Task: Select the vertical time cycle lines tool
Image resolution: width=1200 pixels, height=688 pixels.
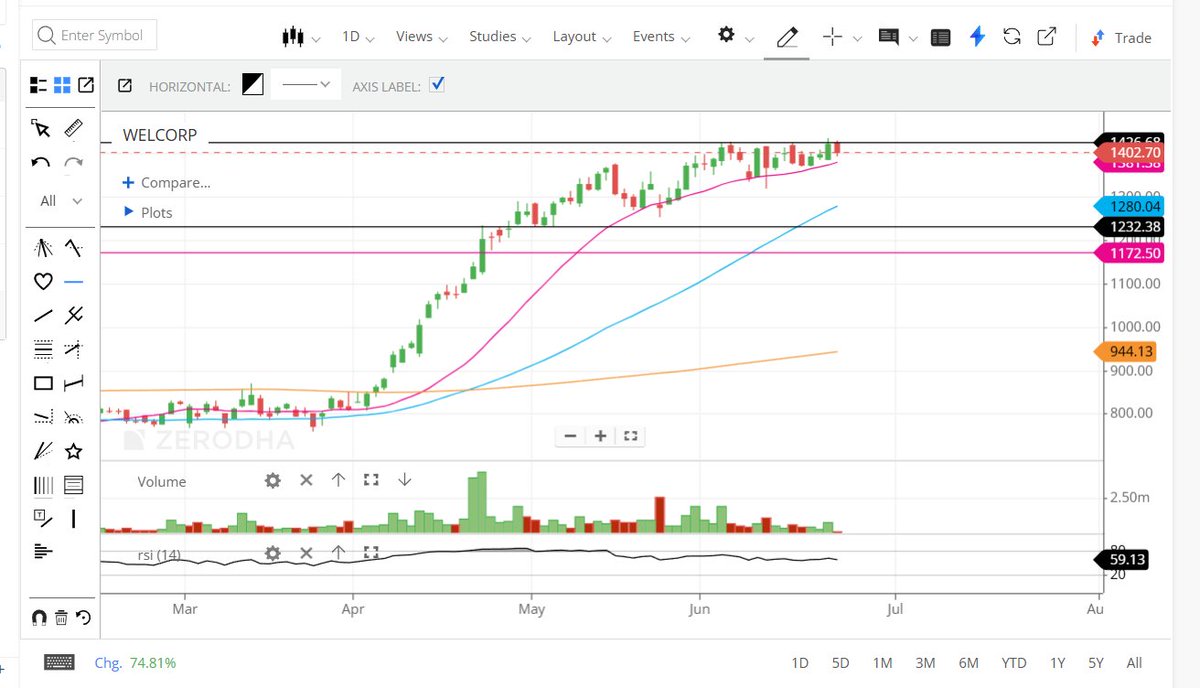Action: (43, 485)
